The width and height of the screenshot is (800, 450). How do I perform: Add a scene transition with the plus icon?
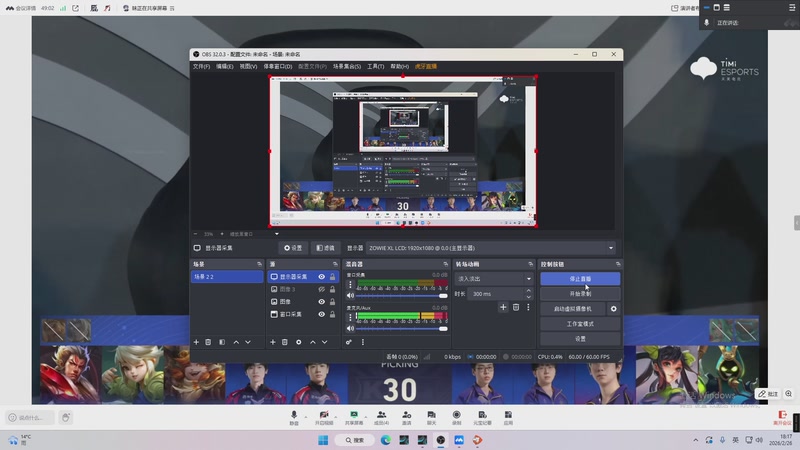click(x=503, y=307)
